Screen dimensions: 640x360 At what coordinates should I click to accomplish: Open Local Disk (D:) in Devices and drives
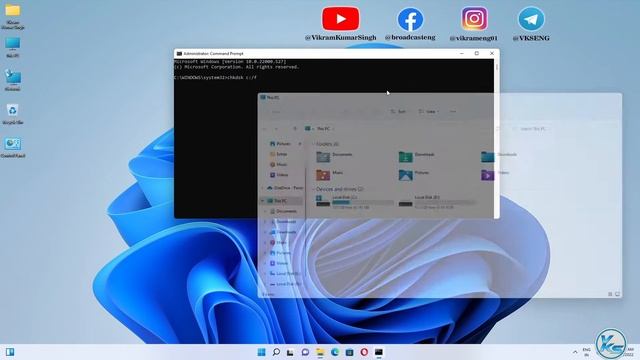click(x=437, y=202)
